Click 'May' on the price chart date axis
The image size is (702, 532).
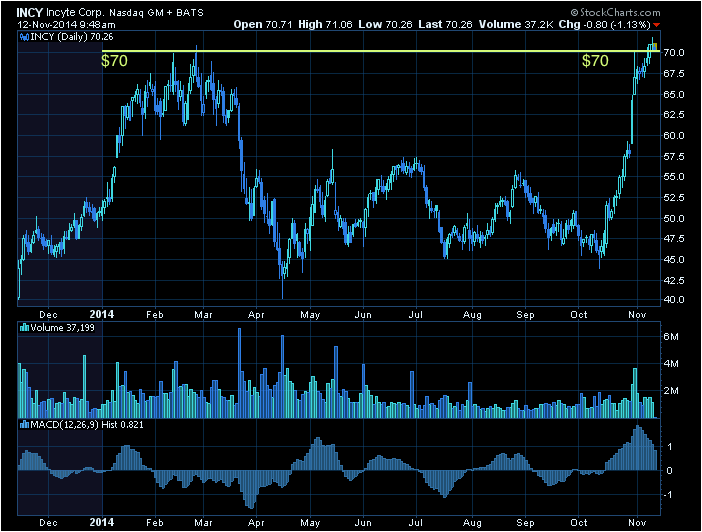click(310, 315)
